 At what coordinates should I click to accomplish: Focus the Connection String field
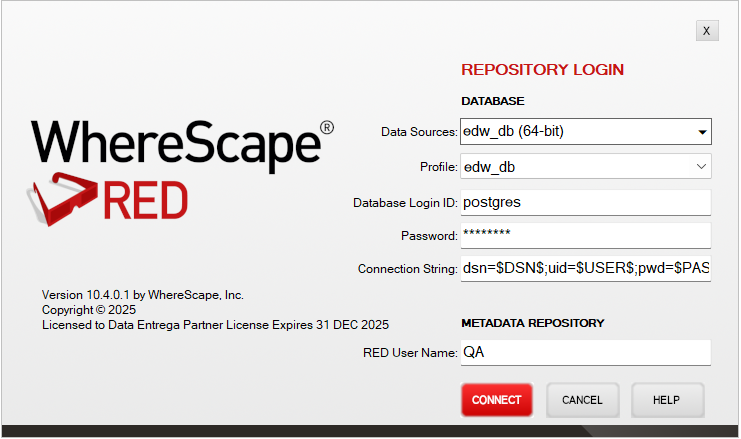(x=586, y=268)
